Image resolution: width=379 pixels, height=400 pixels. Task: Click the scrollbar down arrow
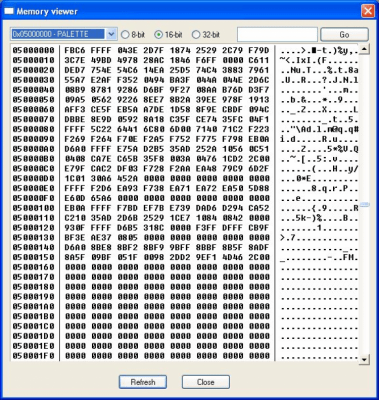[364, 359]
